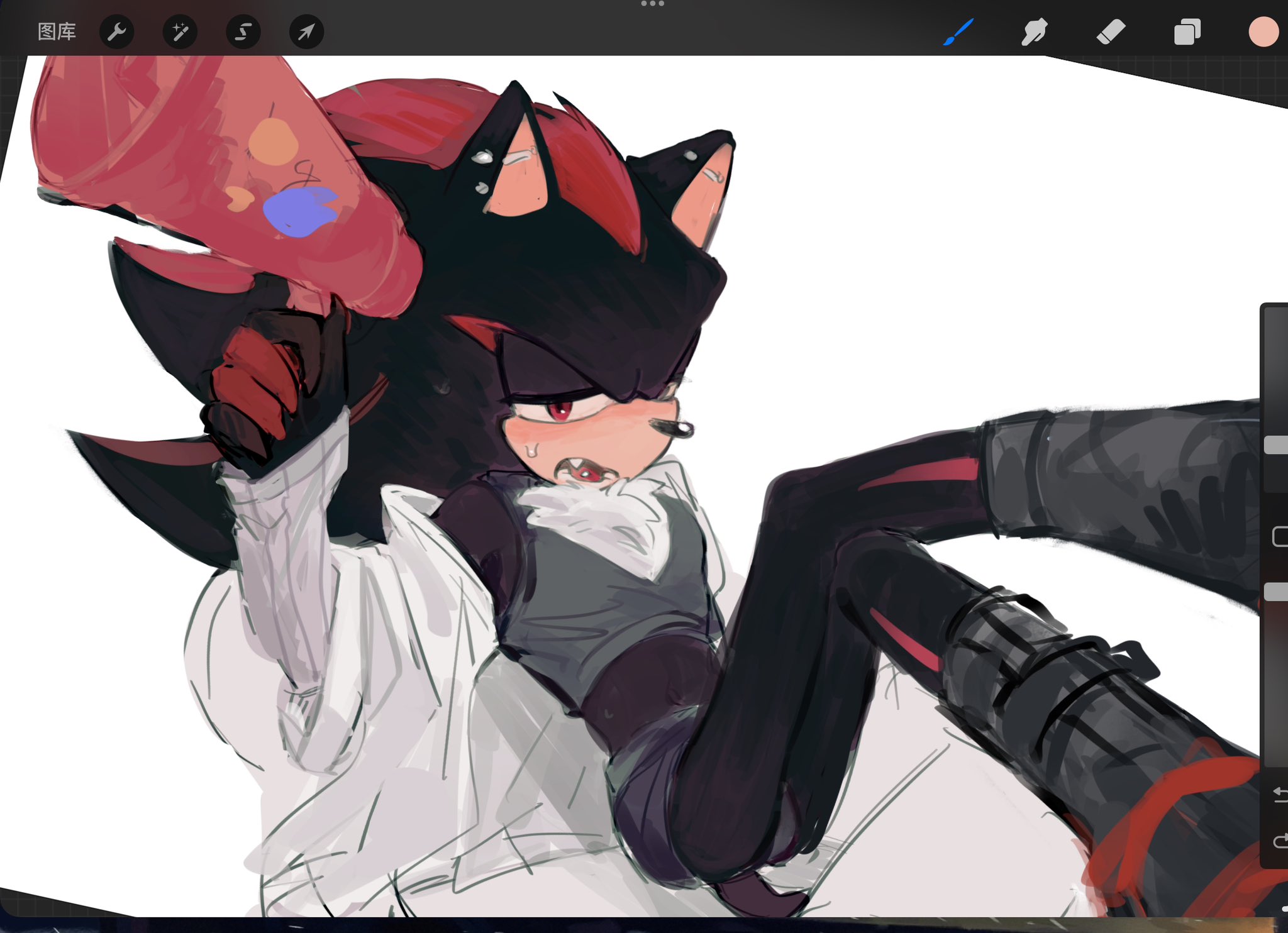
Task: Open the Gallery (图库)
Action: (x=57, y=31)
